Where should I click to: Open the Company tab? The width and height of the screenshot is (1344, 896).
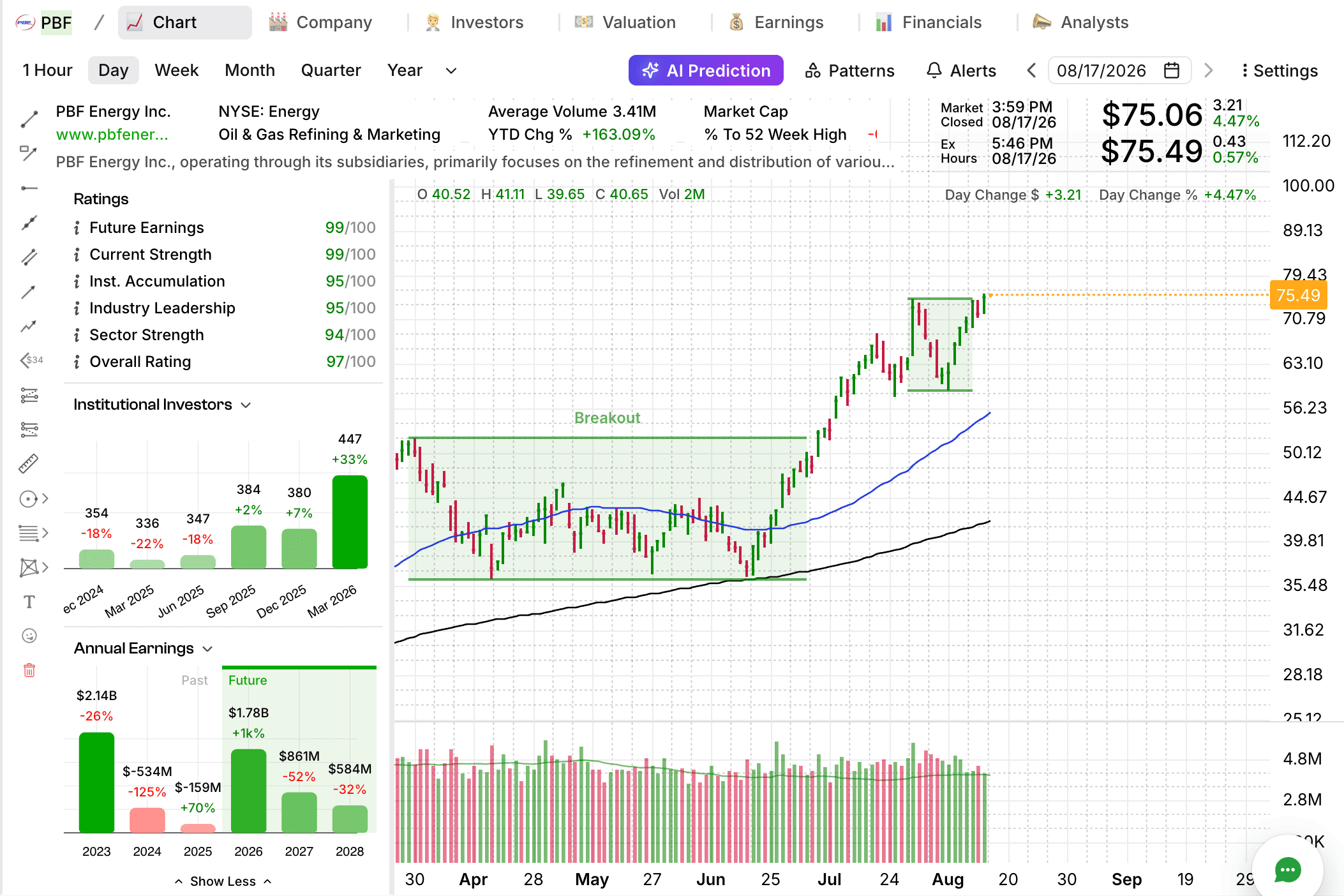320,22
